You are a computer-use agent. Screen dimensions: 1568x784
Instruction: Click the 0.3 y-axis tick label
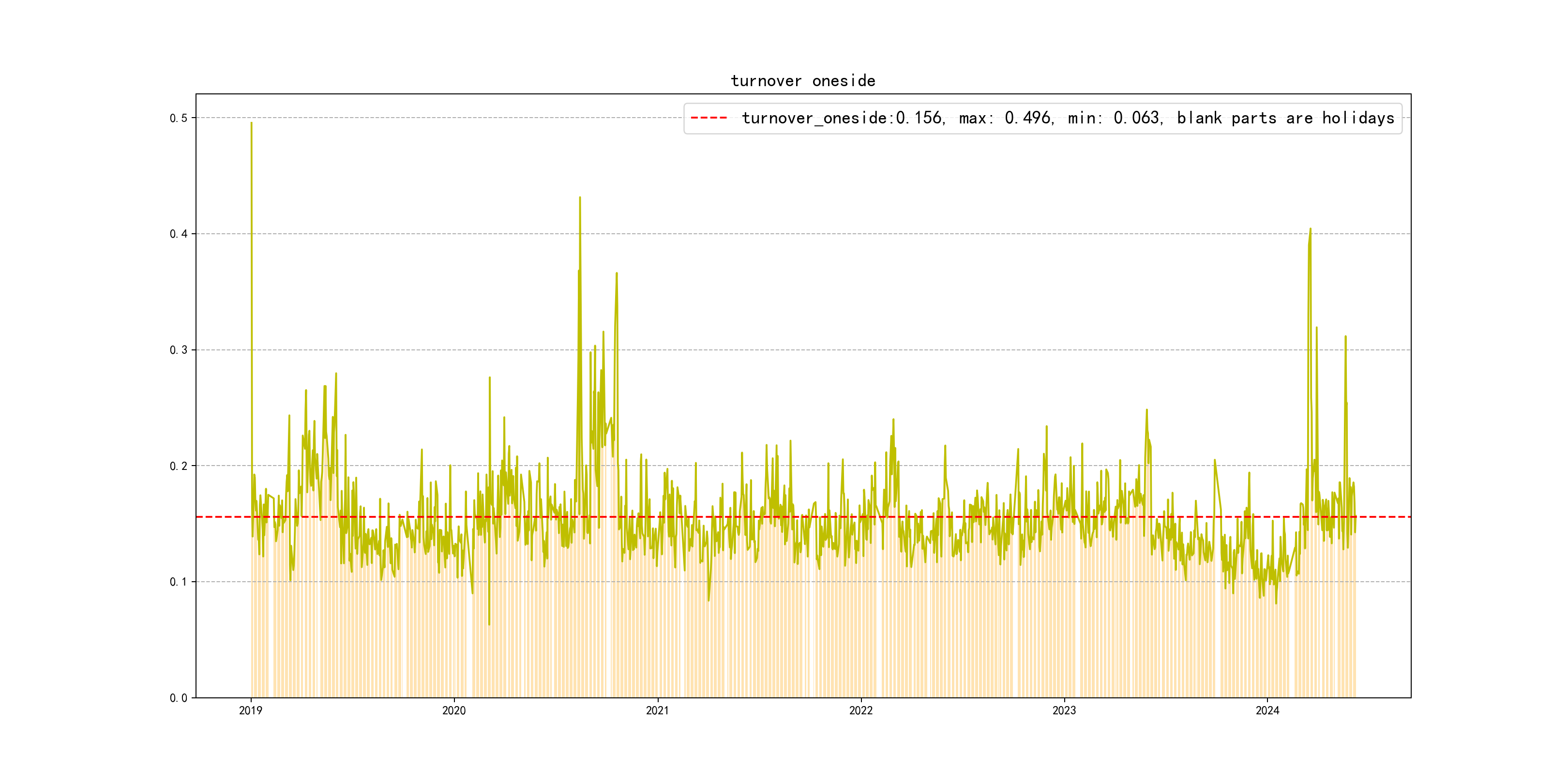tap(178, 350)
